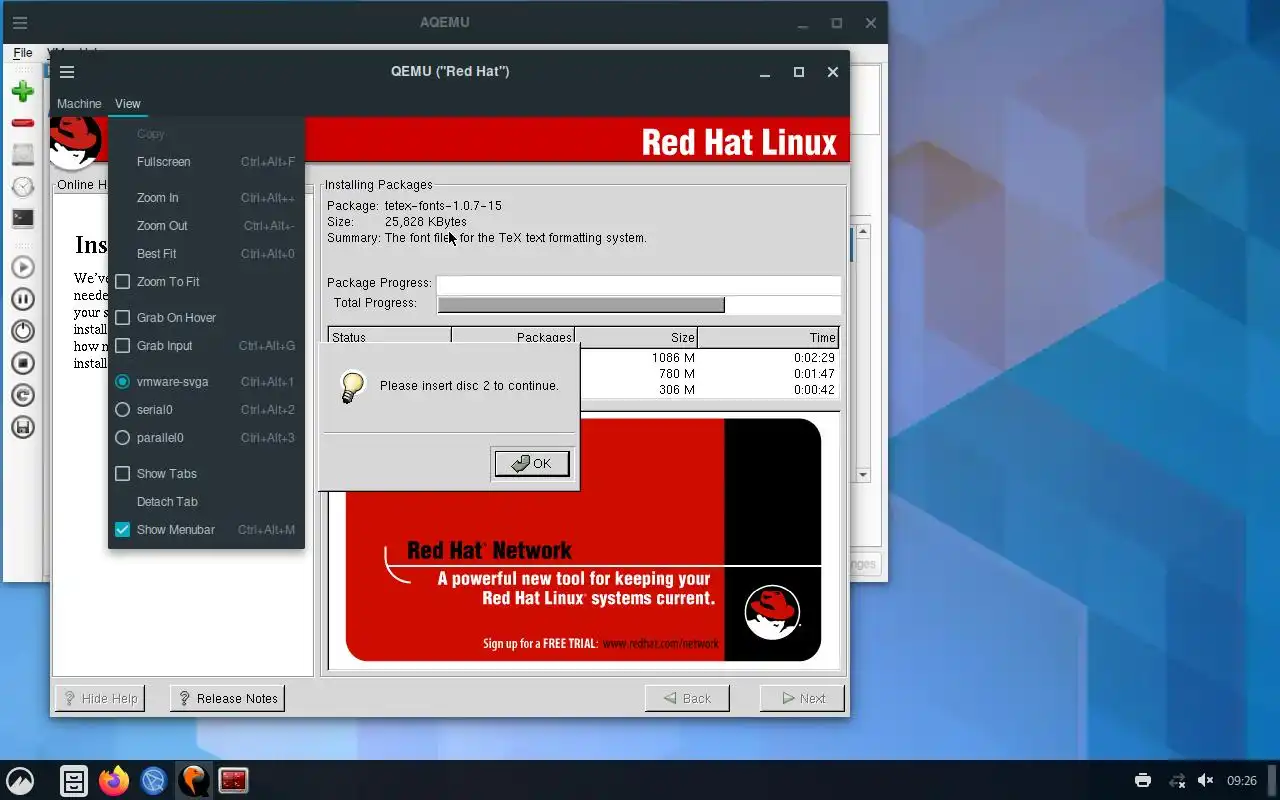The width and height of the screenshot is (1280, 800).
Task: Click the reset VM circular arrow icon
Action: (x=22, y=395)
